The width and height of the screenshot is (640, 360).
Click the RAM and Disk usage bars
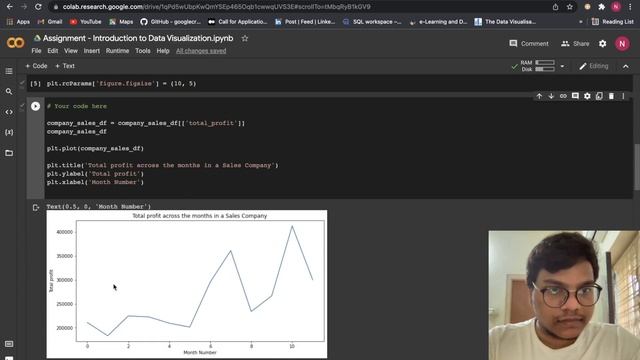[538, 66]
